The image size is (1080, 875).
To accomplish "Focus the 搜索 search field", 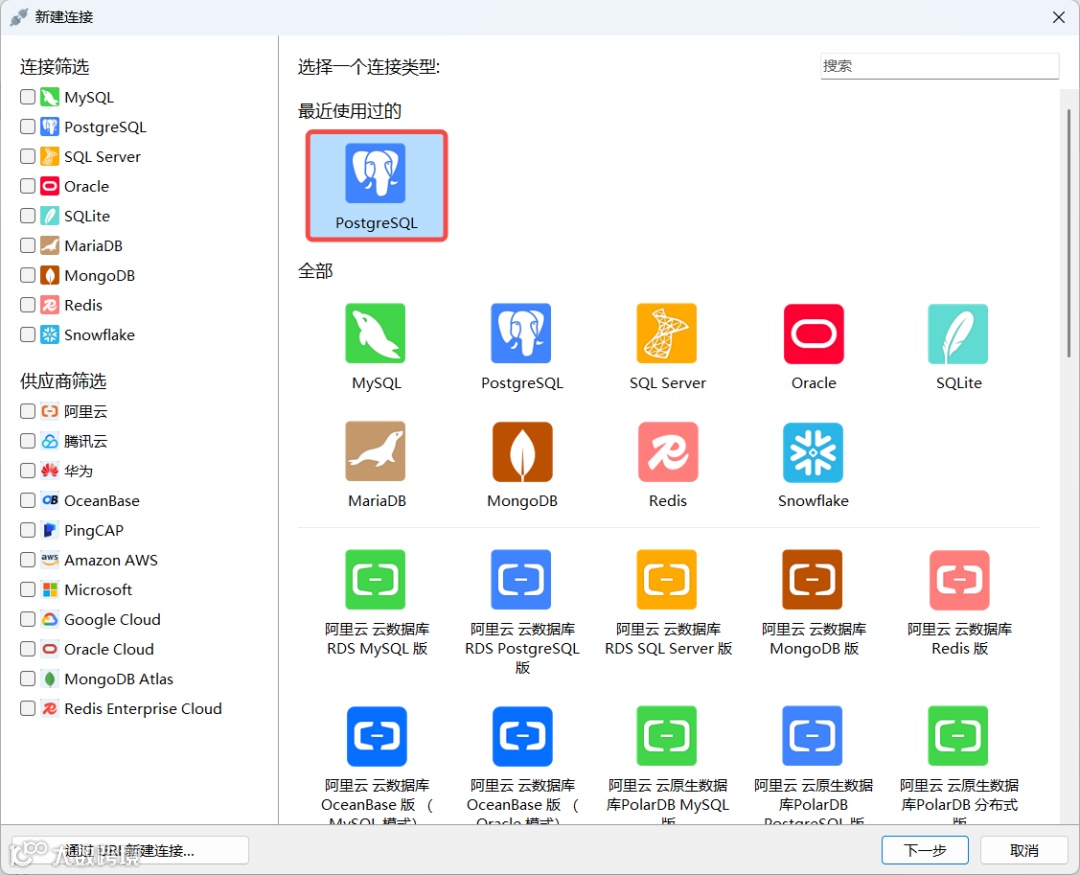I will click(939, 66).
